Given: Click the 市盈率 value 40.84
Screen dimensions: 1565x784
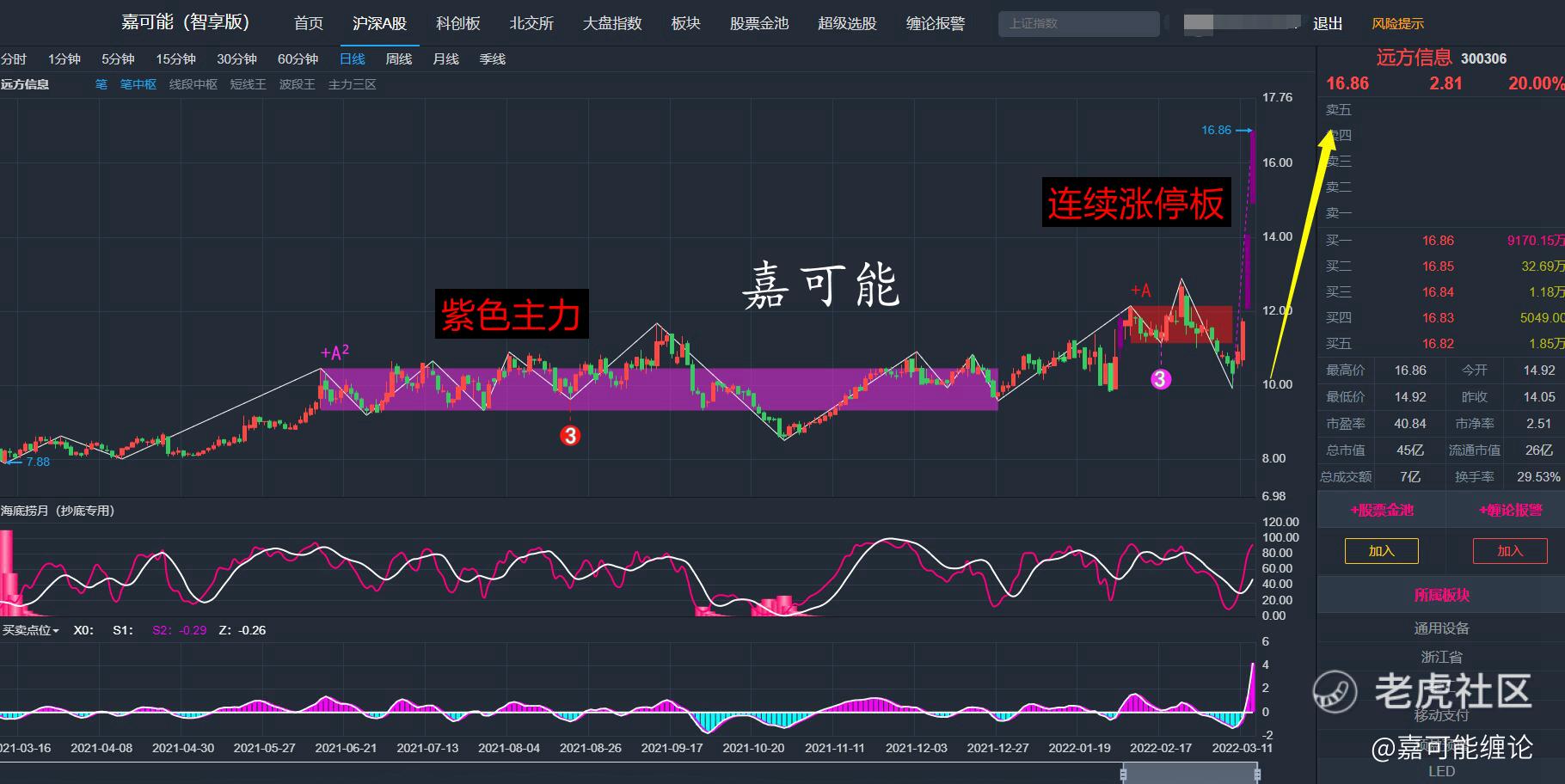Looking at the screenshot, I should pos(1410,424).
